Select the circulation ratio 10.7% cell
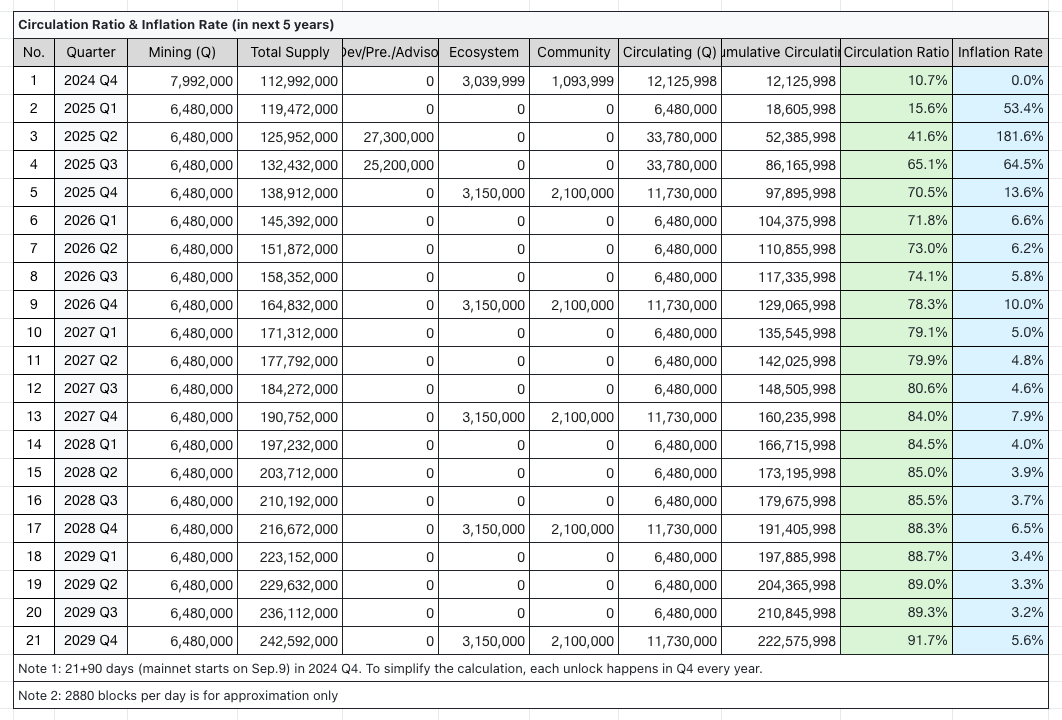This screenshot has width=1062, height=720. [896, 81]
